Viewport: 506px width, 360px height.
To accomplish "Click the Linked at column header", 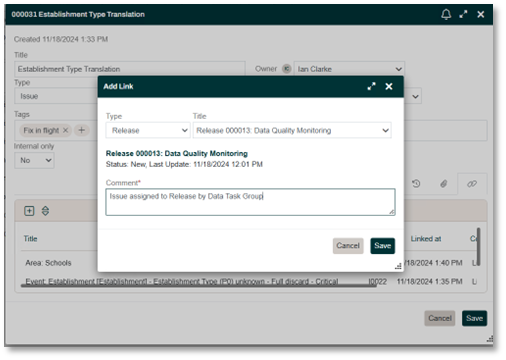I will 426,239.
